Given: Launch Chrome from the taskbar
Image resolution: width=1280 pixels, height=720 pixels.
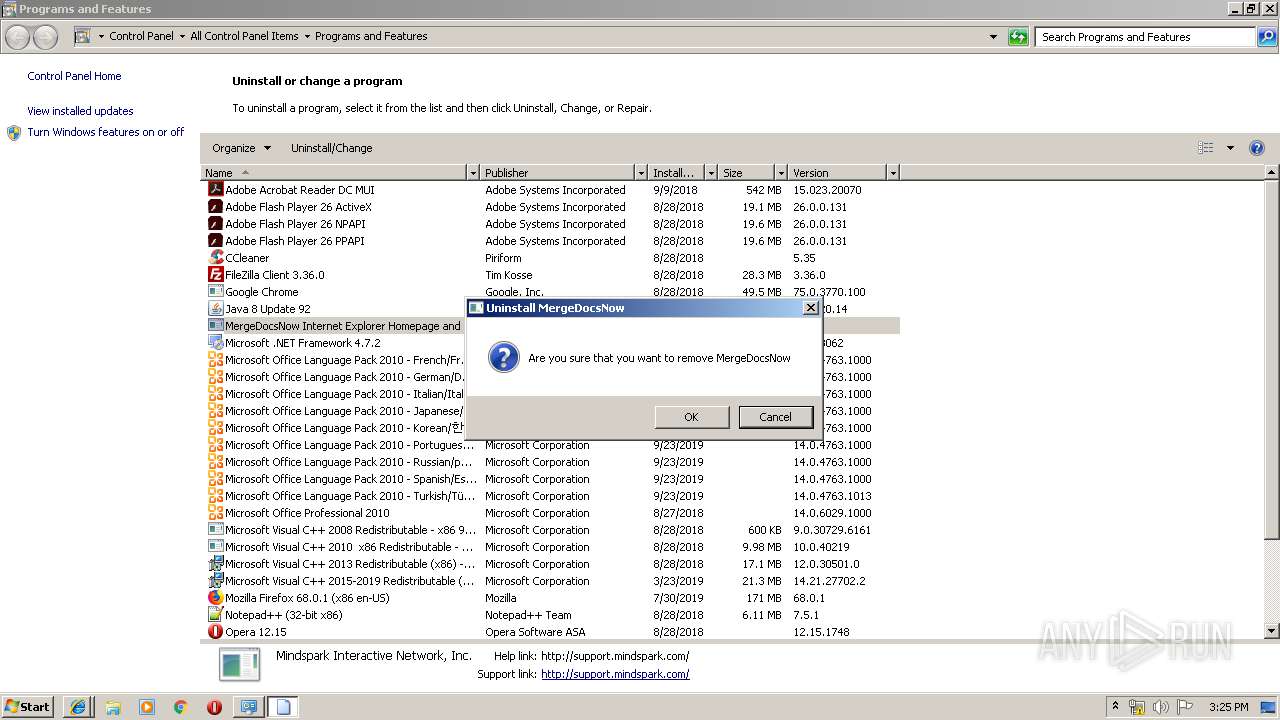Looking at the screenshot, I should (181, 707).
